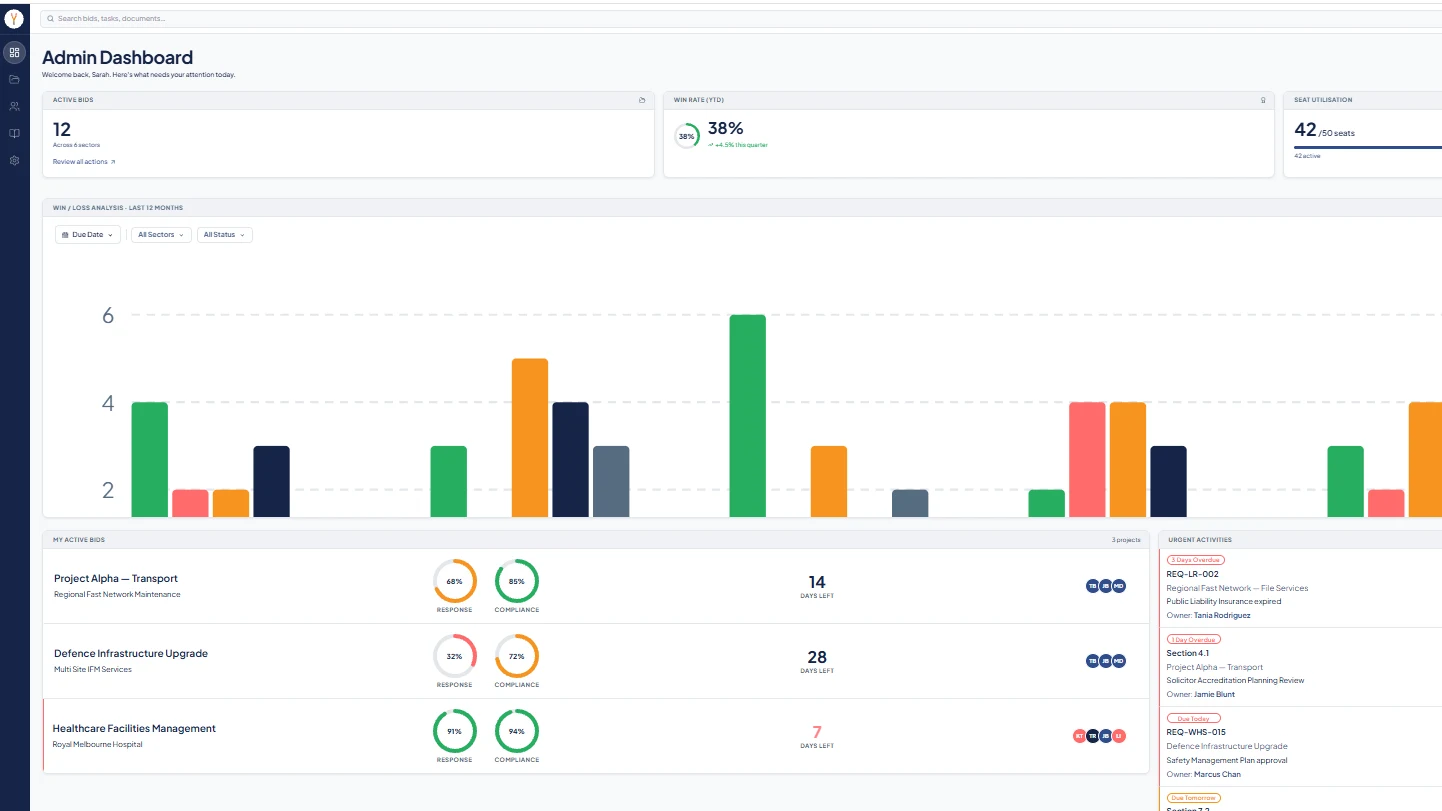Open the folder icon in the sidebar
1442x811 pixels.
coord(14,79)
